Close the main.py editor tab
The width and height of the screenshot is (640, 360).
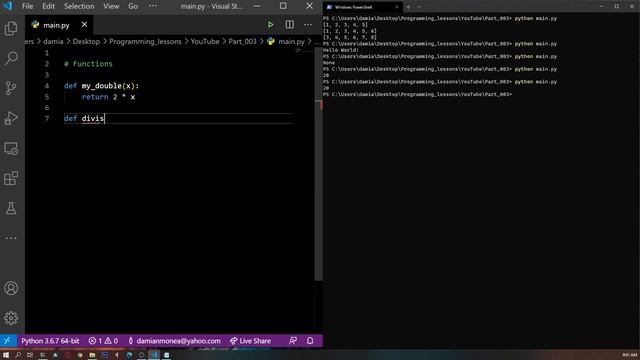tap(84, 25)
